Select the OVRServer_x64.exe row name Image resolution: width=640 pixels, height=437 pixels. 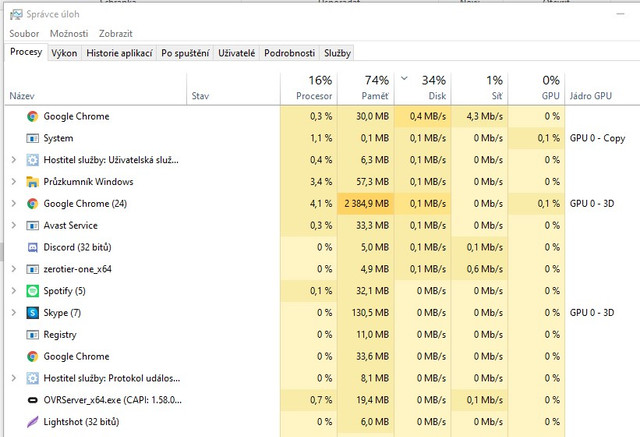[113, 400]
